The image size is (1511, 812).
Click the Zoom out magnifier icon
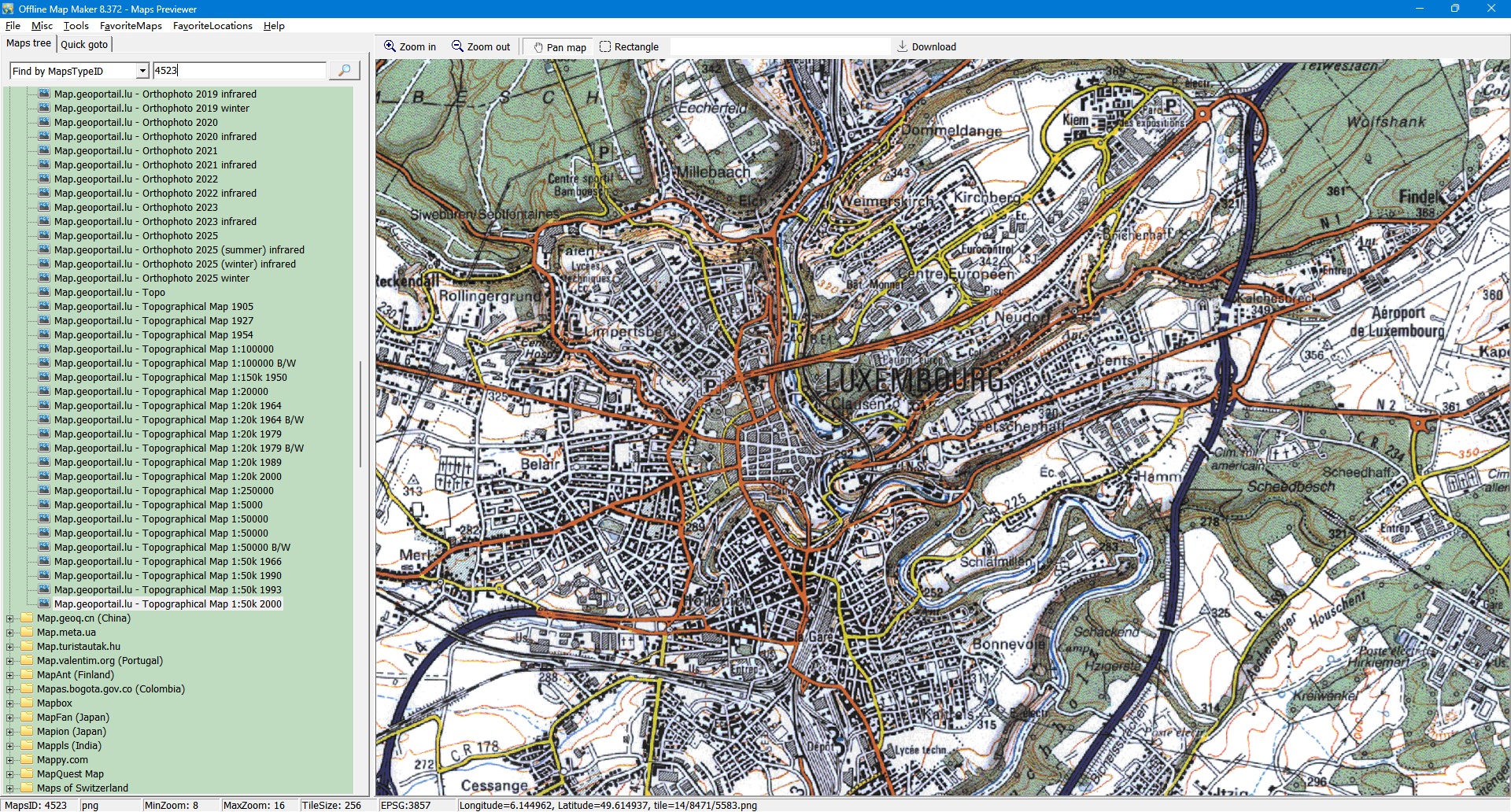pos(457,46)
